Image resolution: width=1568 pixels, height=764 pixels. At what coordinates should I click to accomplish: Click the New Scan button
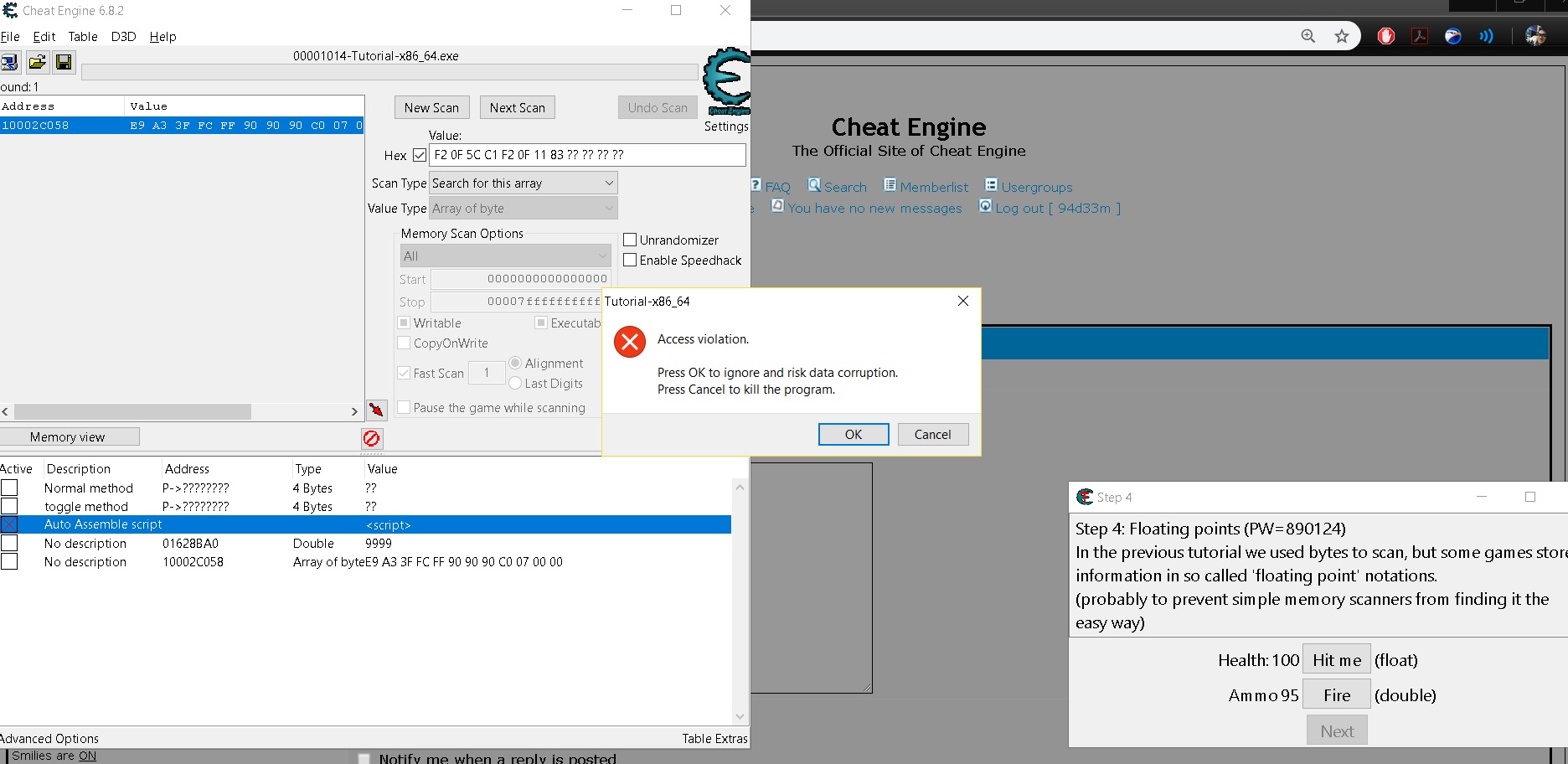click(x=431, y=107)
